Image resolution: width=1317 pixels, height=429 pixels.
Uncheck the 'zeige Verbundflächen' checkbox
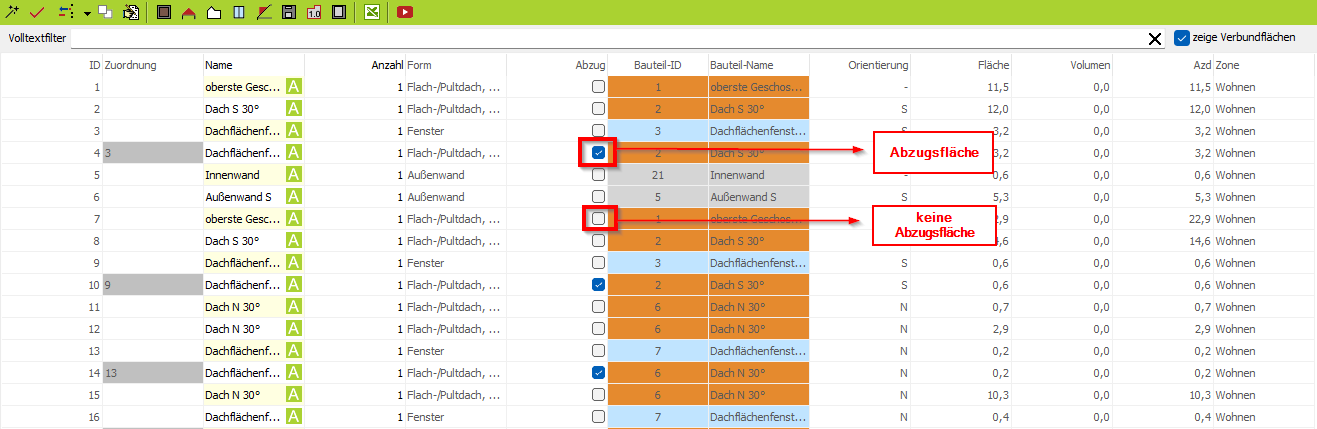(x=1182, y=38)
